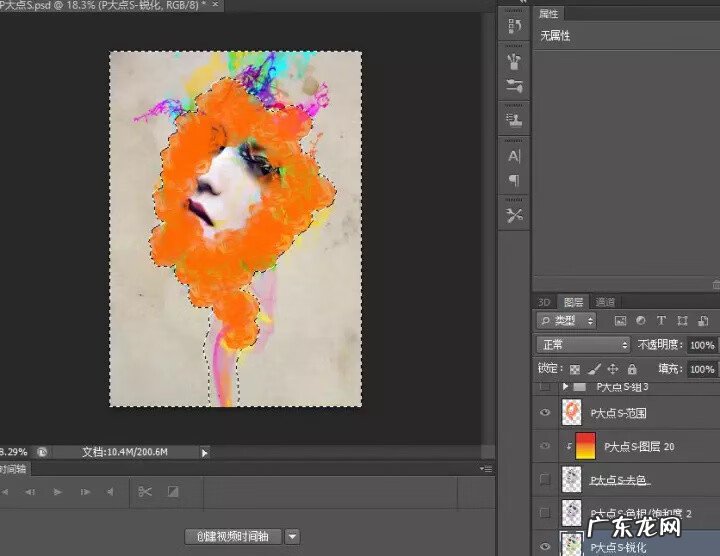
Task: Filter layers by smart object icon
Action: (x=703, y=321)
